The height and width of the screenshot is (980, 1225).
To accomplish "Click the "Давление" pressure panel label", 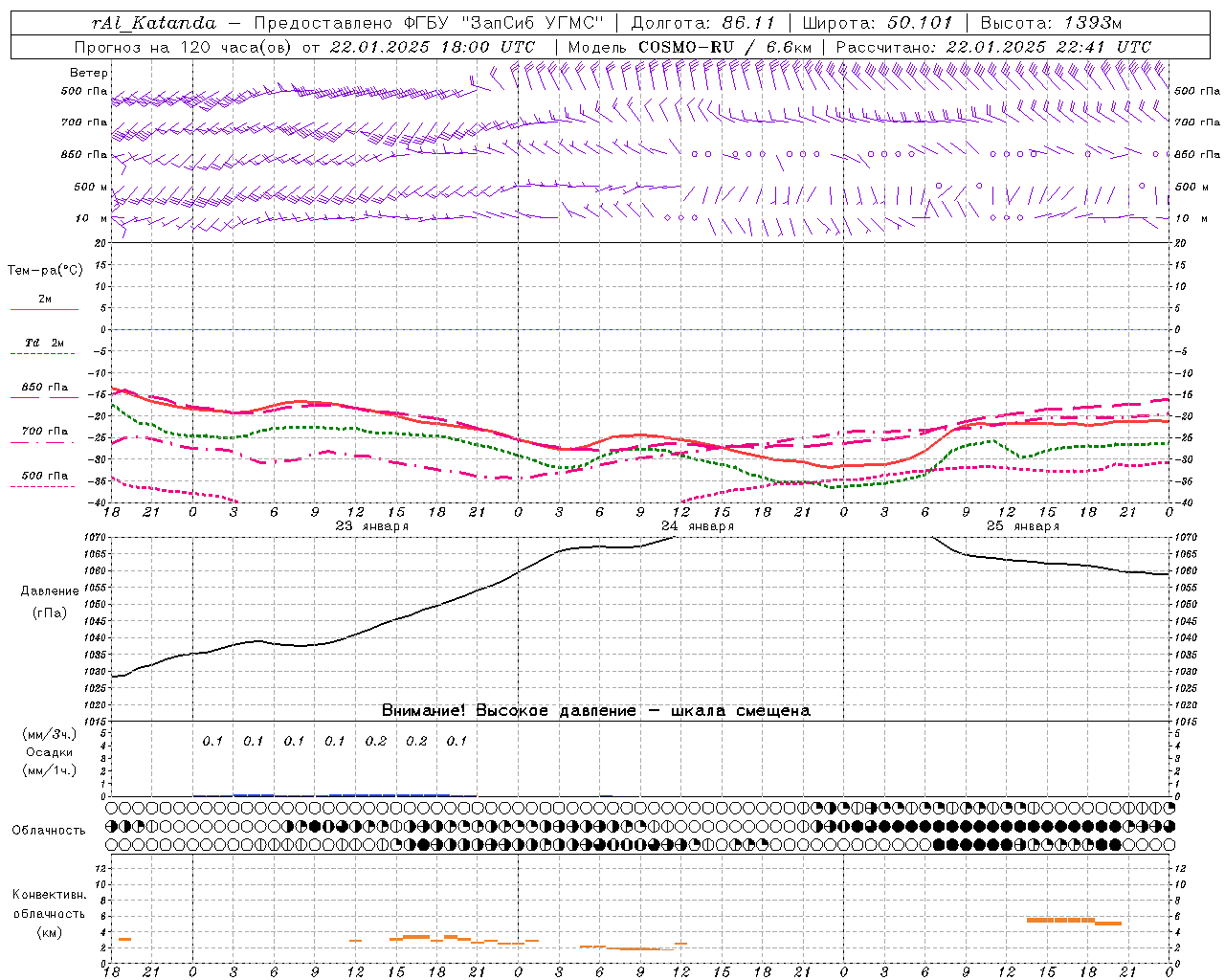I will click(x=50, y=591).
